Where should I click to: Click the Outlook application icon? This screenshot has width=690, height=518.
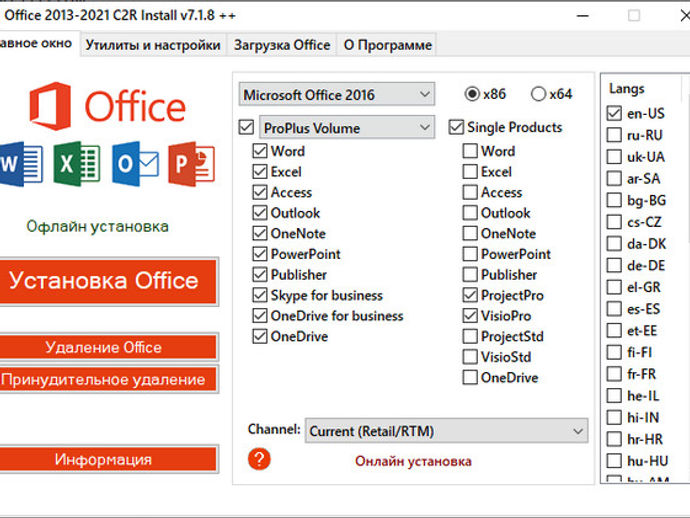pos(135,164)
